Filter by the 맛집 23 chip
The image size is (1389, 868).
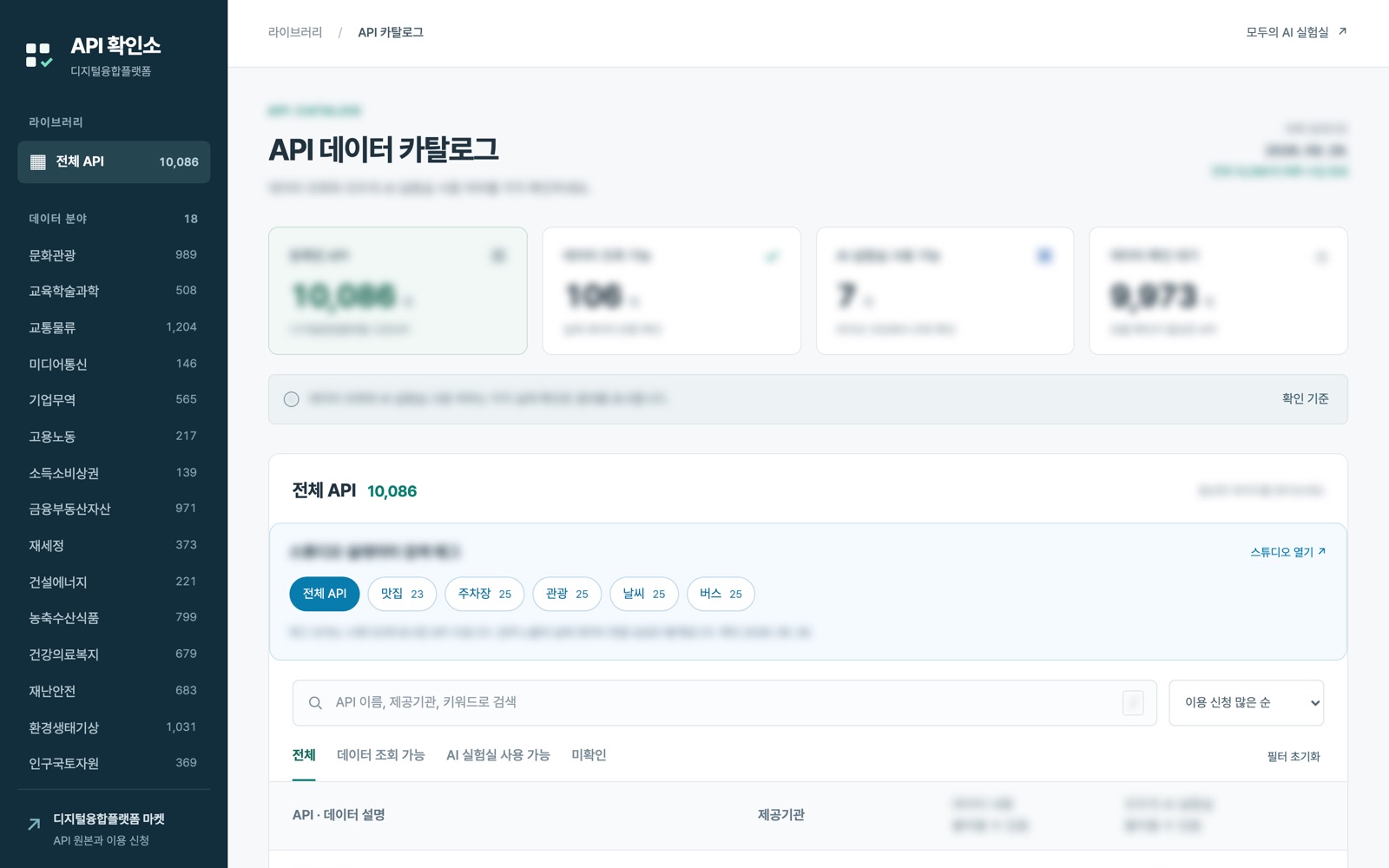[402, 594]
